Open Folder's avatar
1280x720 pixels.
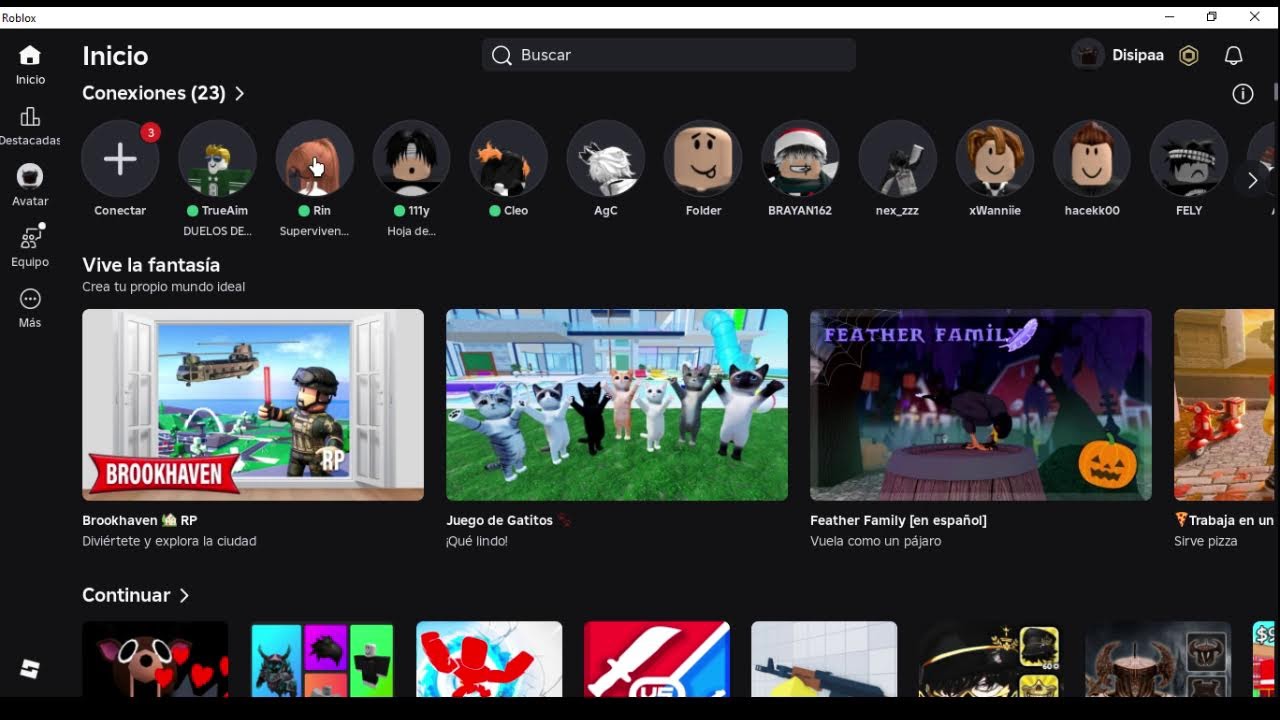pos(703,159)
